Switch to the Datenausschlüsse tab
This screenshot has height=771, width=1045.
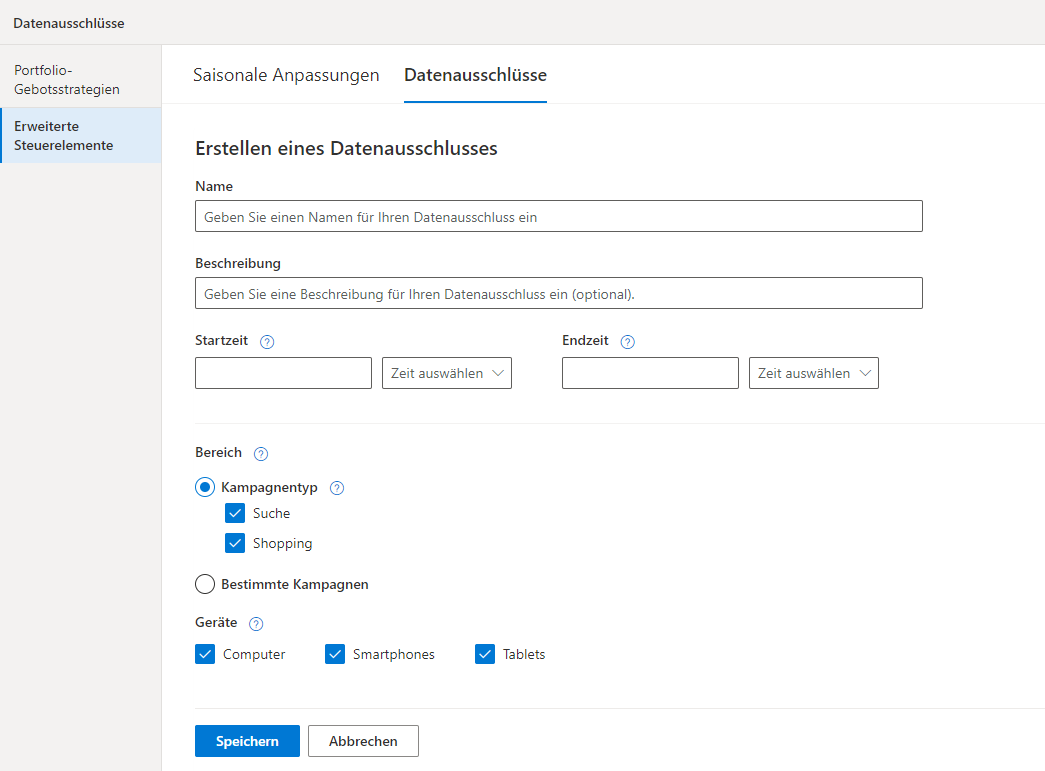475,75
